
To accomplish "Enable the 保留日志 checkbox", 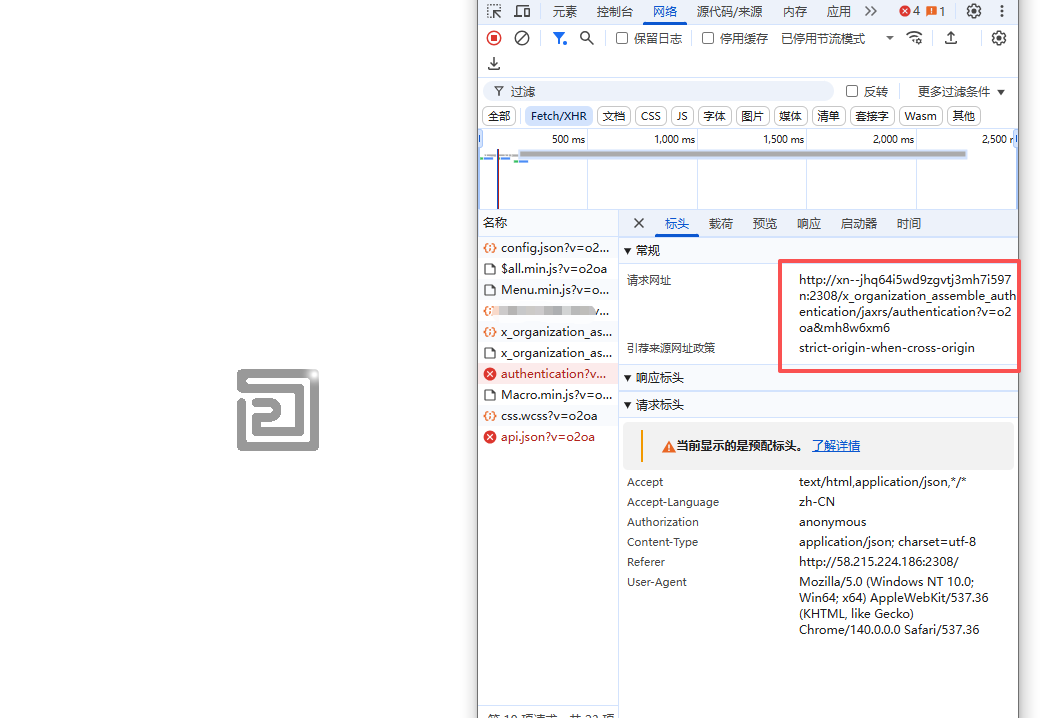I will [622, 38].
